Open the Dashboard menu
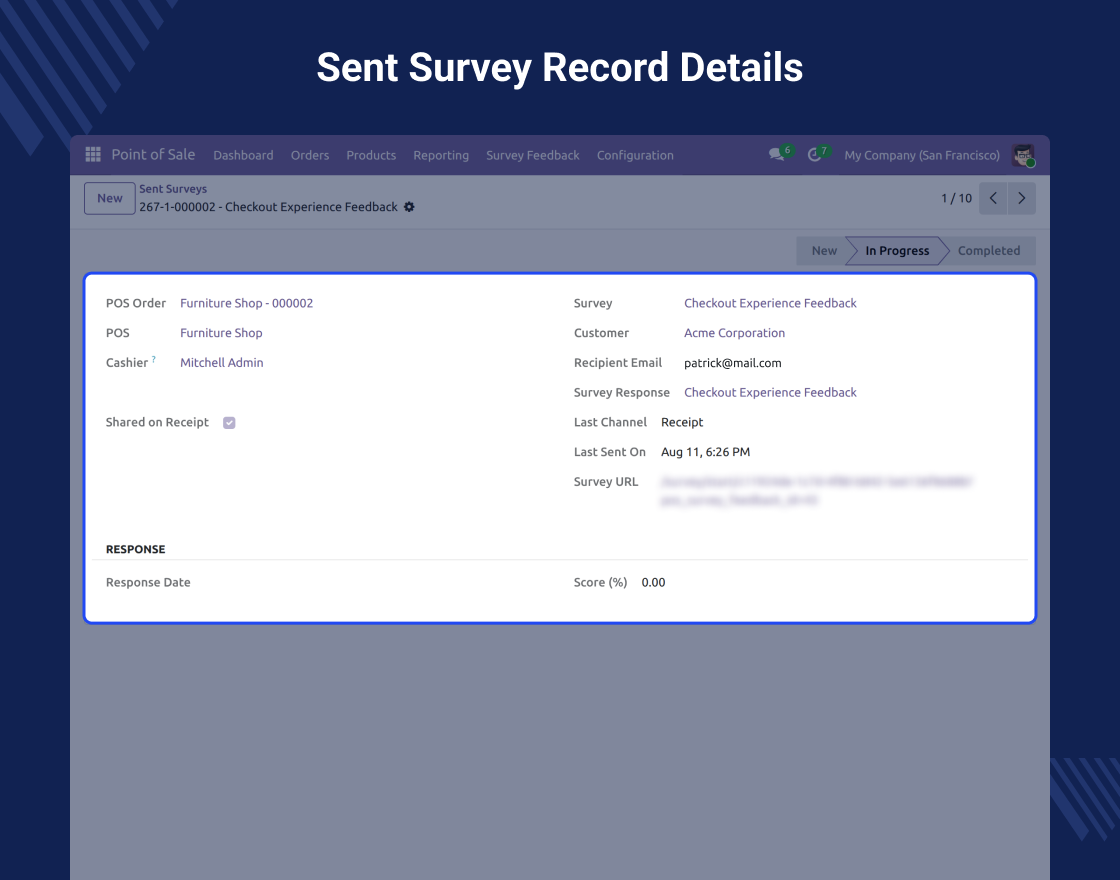The image size is (1120, 880). click(x=244, y=155)
